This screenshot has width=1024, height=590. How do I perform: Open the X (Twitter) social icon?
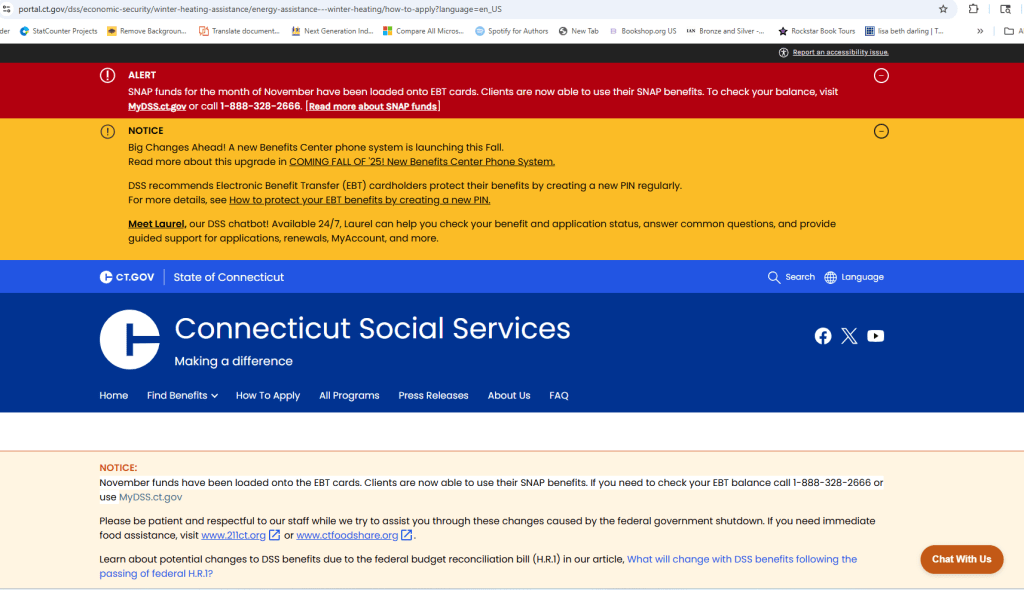[849, 336]
